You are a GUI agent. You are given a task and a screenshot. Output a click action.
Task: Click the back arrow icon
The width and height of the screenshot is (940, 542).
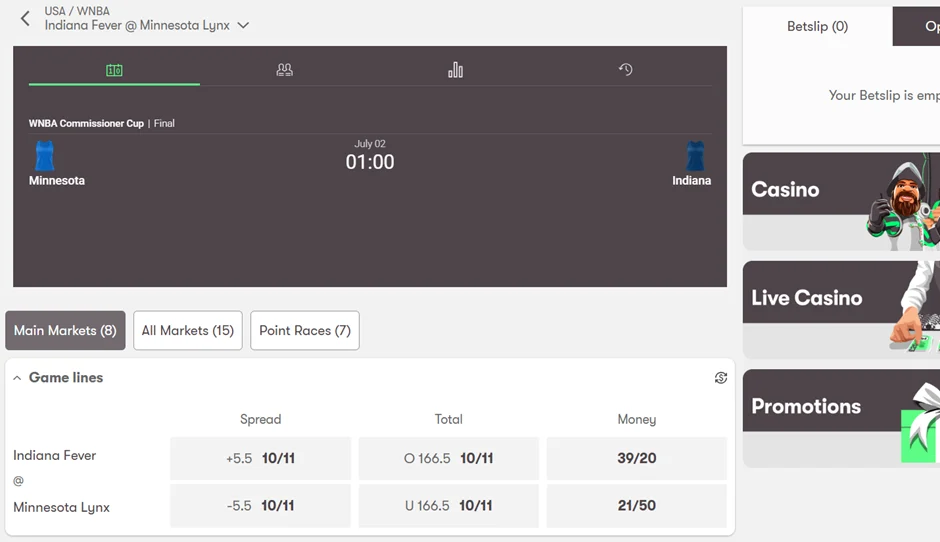click(x=25, y=18)
